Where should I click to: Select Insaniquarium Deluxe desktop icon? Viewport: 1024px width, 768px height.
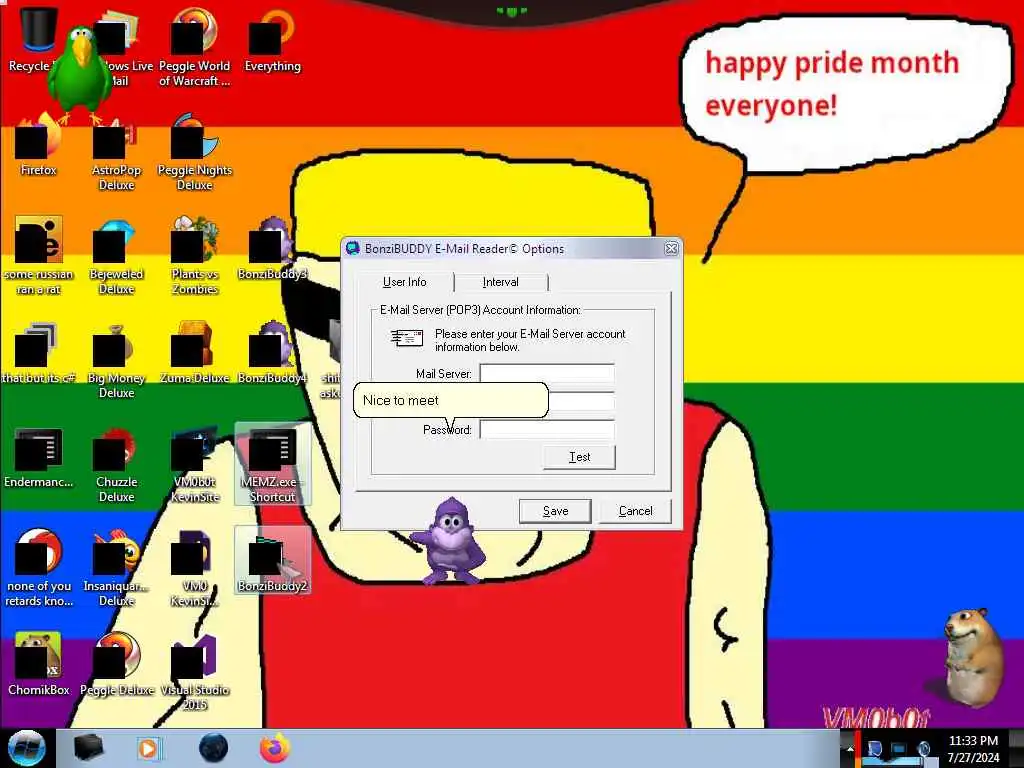(x=116, y=568)
